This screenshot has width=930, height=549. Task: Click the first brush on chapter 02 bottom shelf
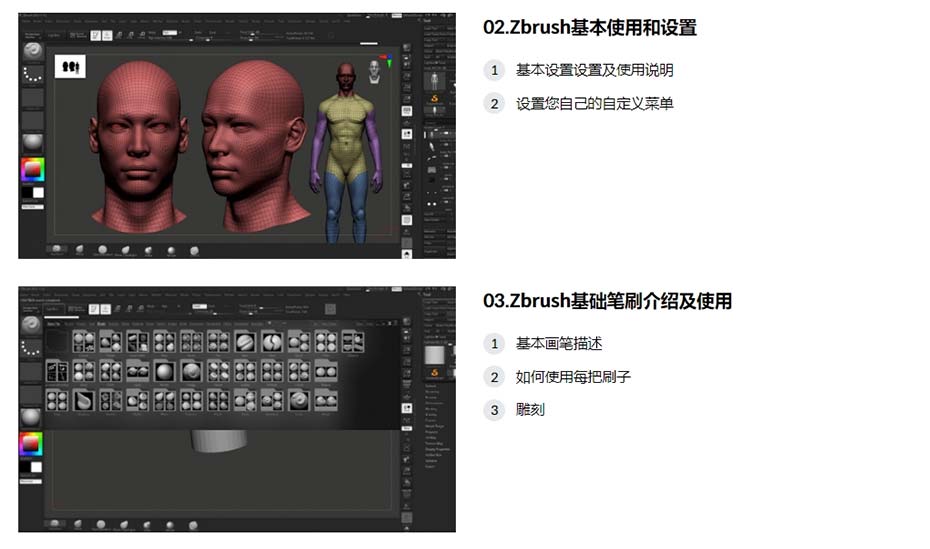pos(57,249)
